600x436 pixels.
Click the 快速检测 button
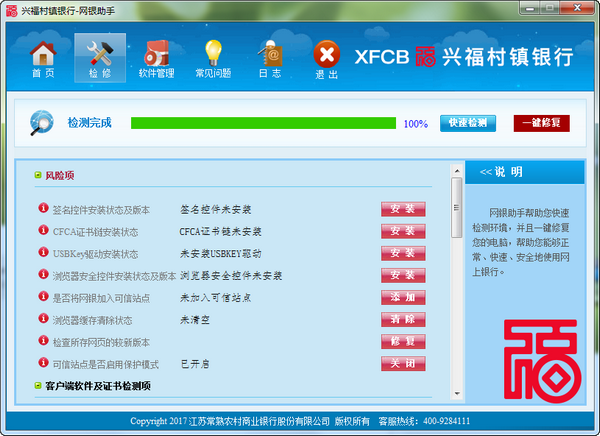(468, 123)
